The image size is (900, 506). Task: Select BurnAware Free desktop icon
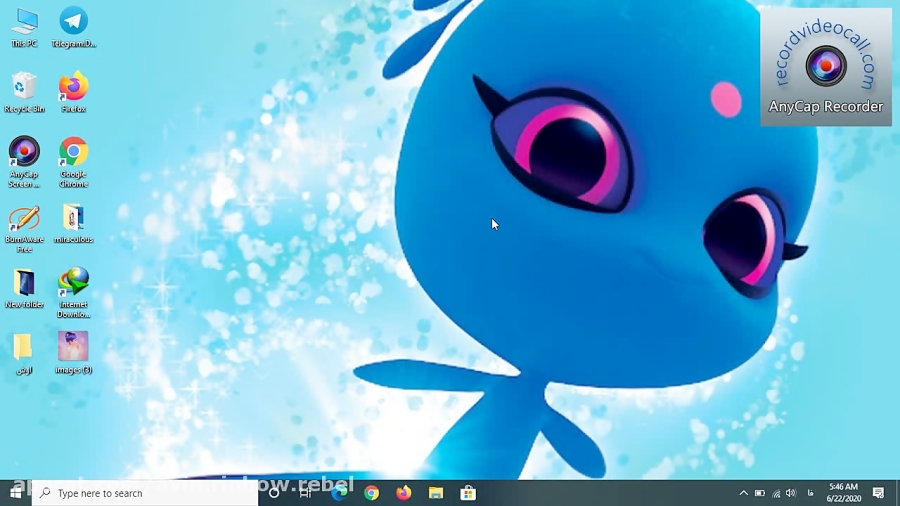(24, 228)
